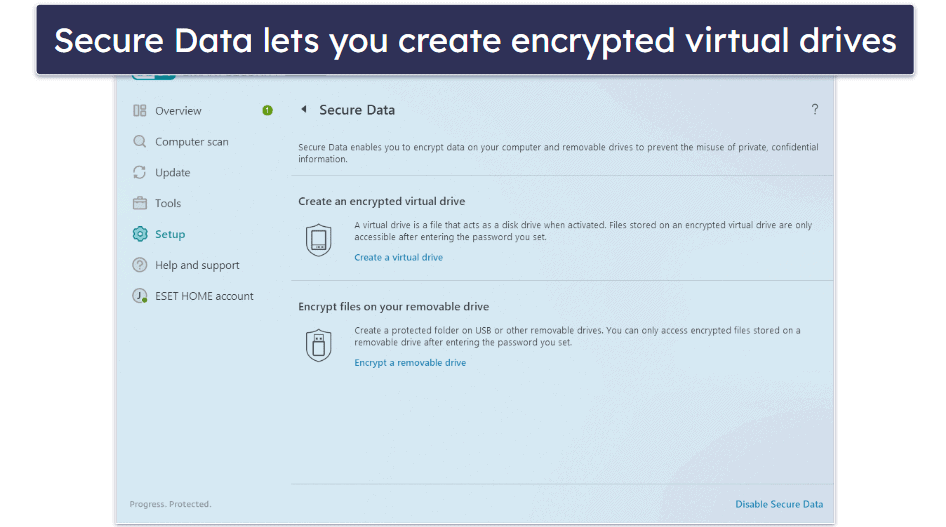Click the ESET HOME account icon
This screenshot has height=527, width=946.
[x=140, y=296]
